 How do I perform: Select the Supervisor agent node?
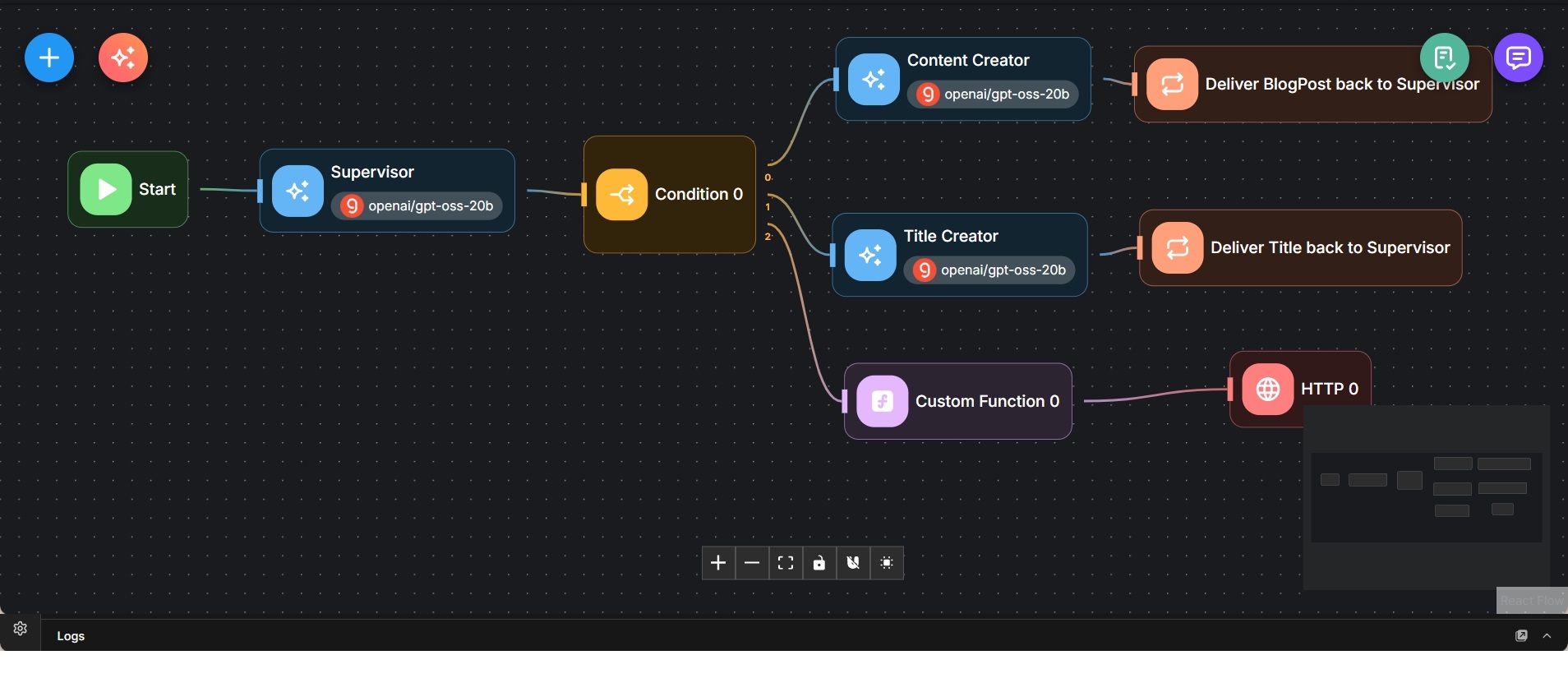click(387, 191)
